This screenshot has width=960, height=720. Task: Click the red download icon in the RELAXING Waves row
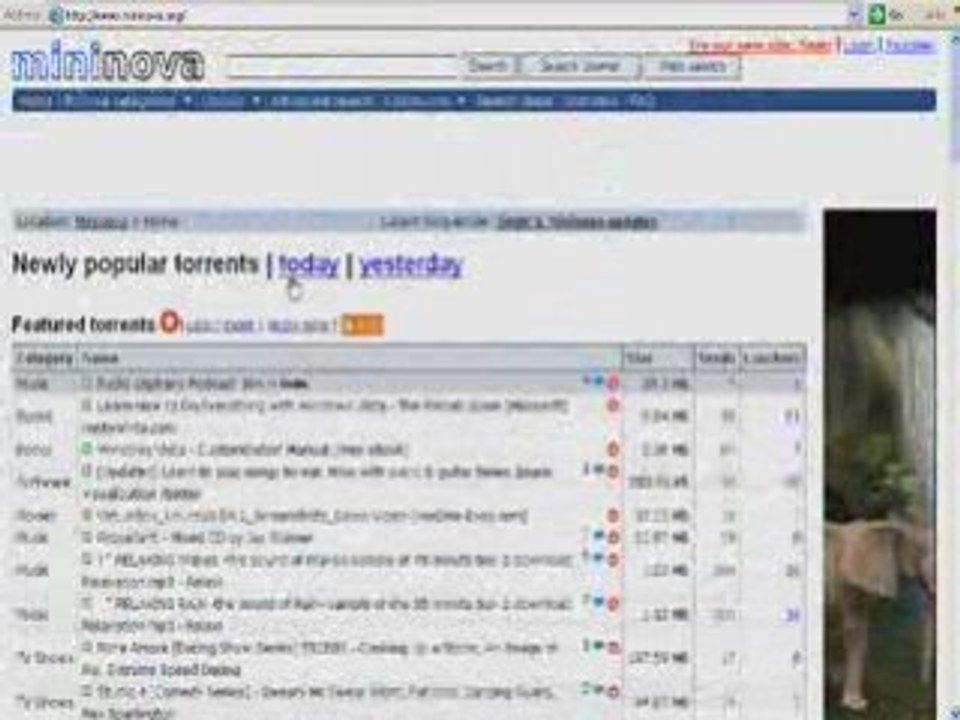coord(613,560)
